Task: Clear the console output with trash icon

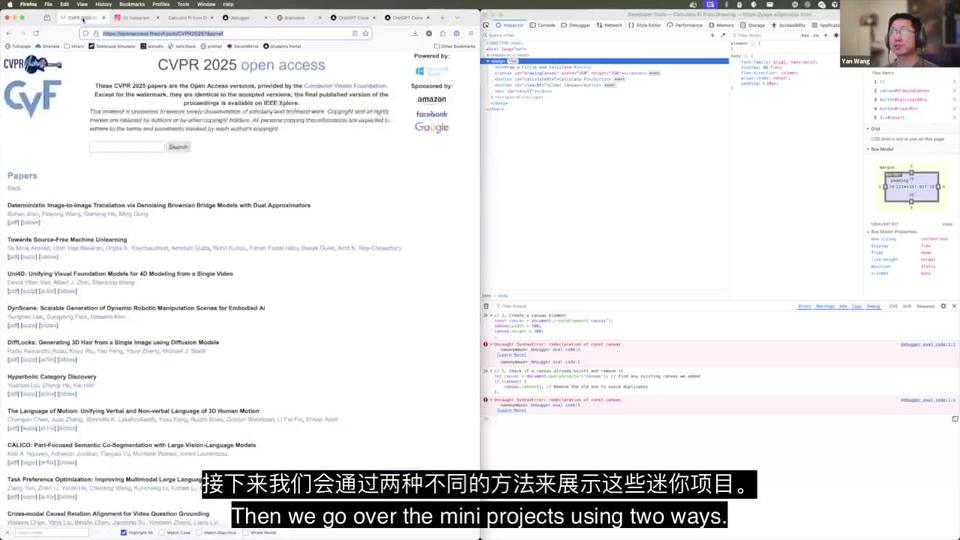Action: [x=486, y=306]
